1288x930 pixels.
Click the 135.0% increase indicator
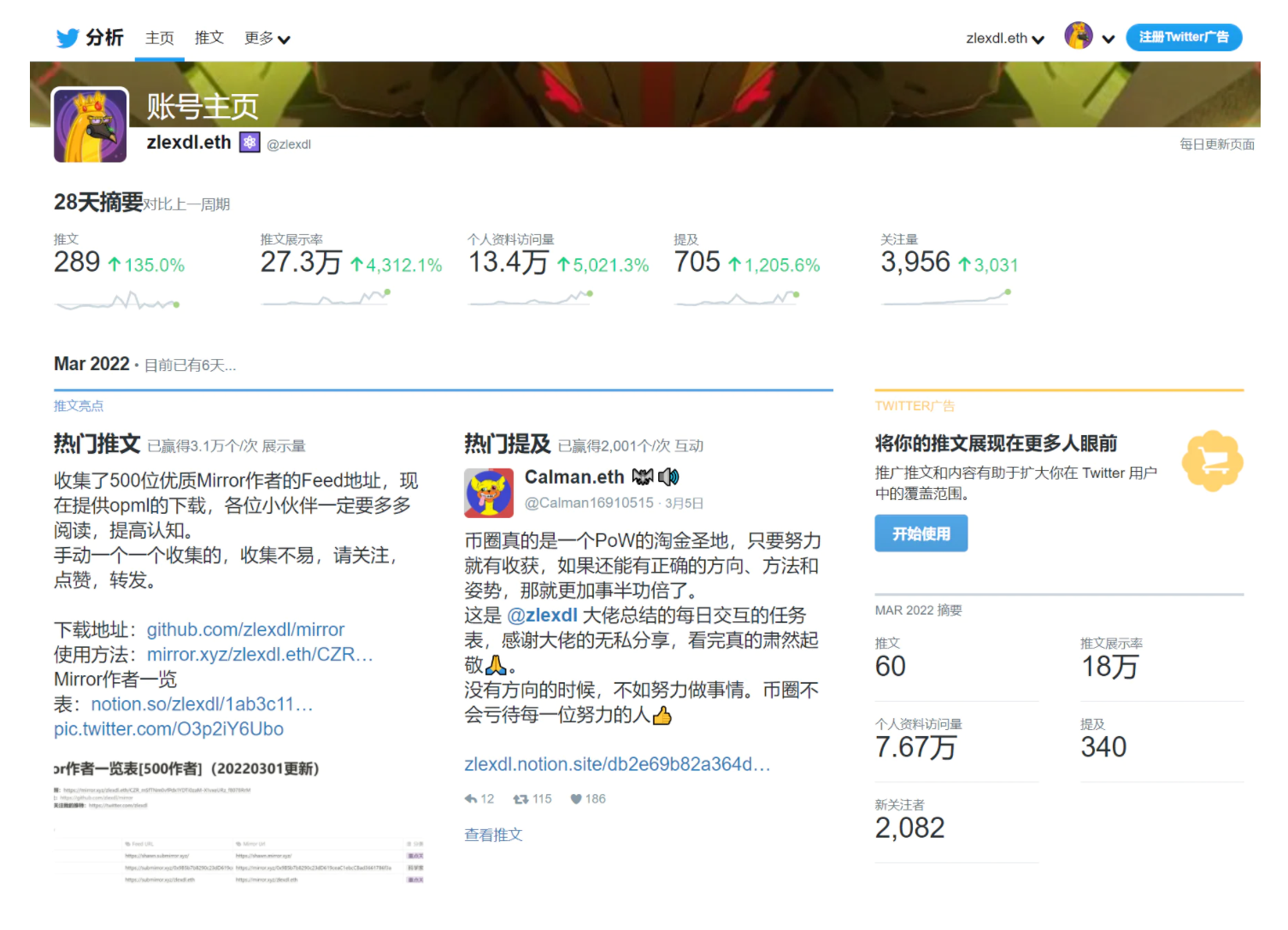pyautogui.click(x=146, y=265)
